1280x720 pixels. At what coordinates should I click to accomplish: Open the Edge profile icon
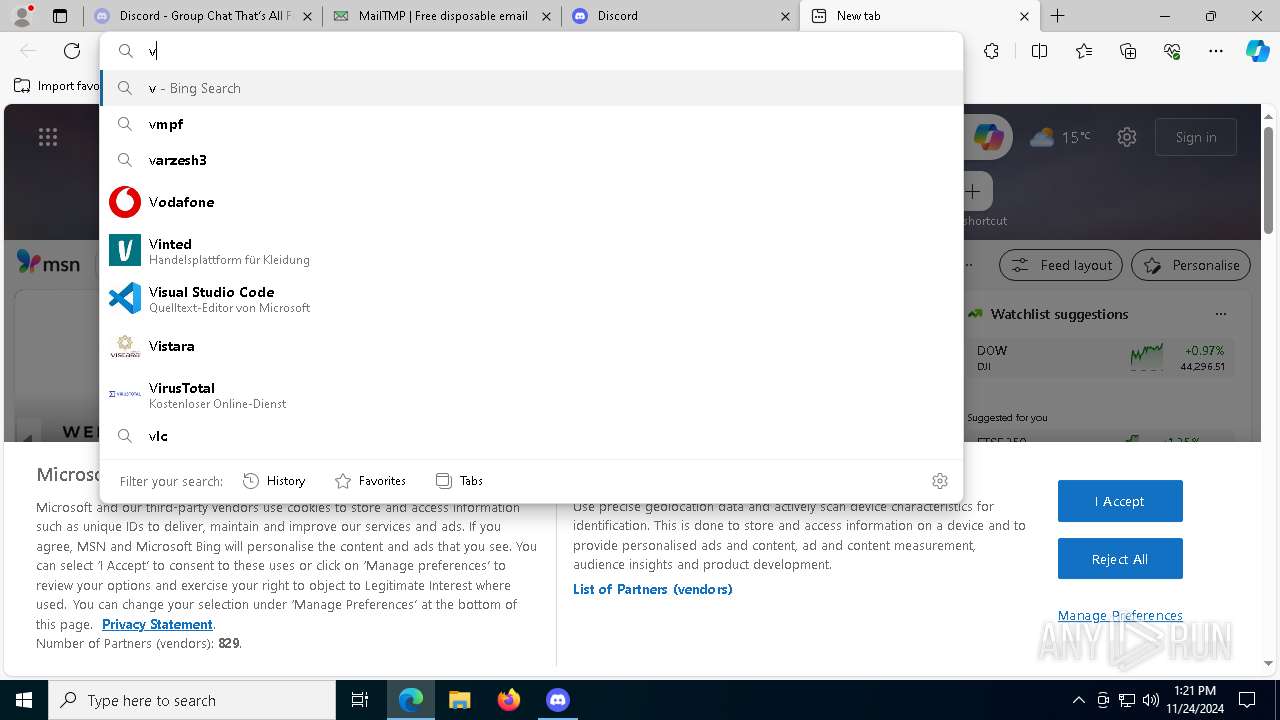click(x=22, y=16)
